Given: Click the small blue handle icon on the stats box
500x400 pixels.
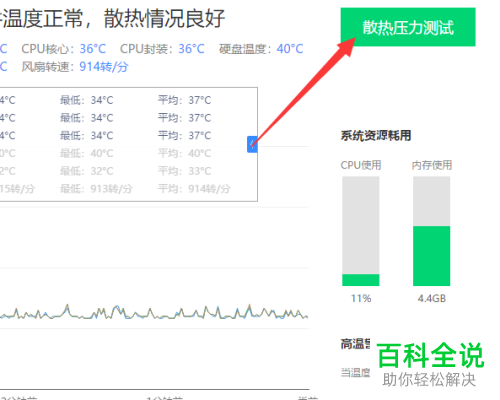Looking at the screenshot, I should coord(252,144).
